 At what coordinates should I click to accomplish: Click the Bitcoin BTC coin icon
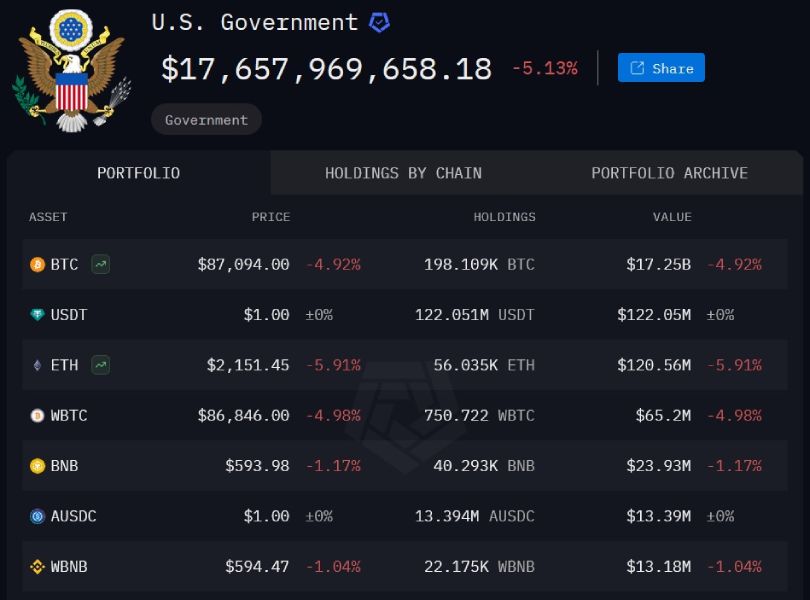(38, 265)
